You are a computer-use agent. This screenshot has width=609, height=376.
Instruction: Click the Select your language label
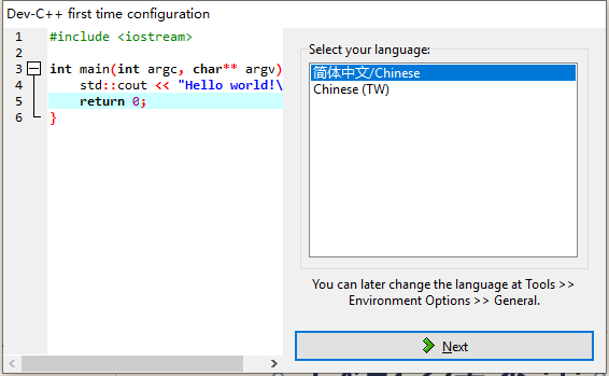(369, 50)
